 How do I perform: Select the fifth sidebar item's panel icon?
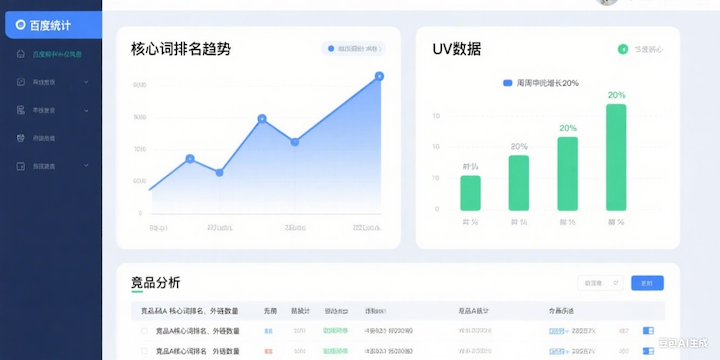[x=21, y=166]
